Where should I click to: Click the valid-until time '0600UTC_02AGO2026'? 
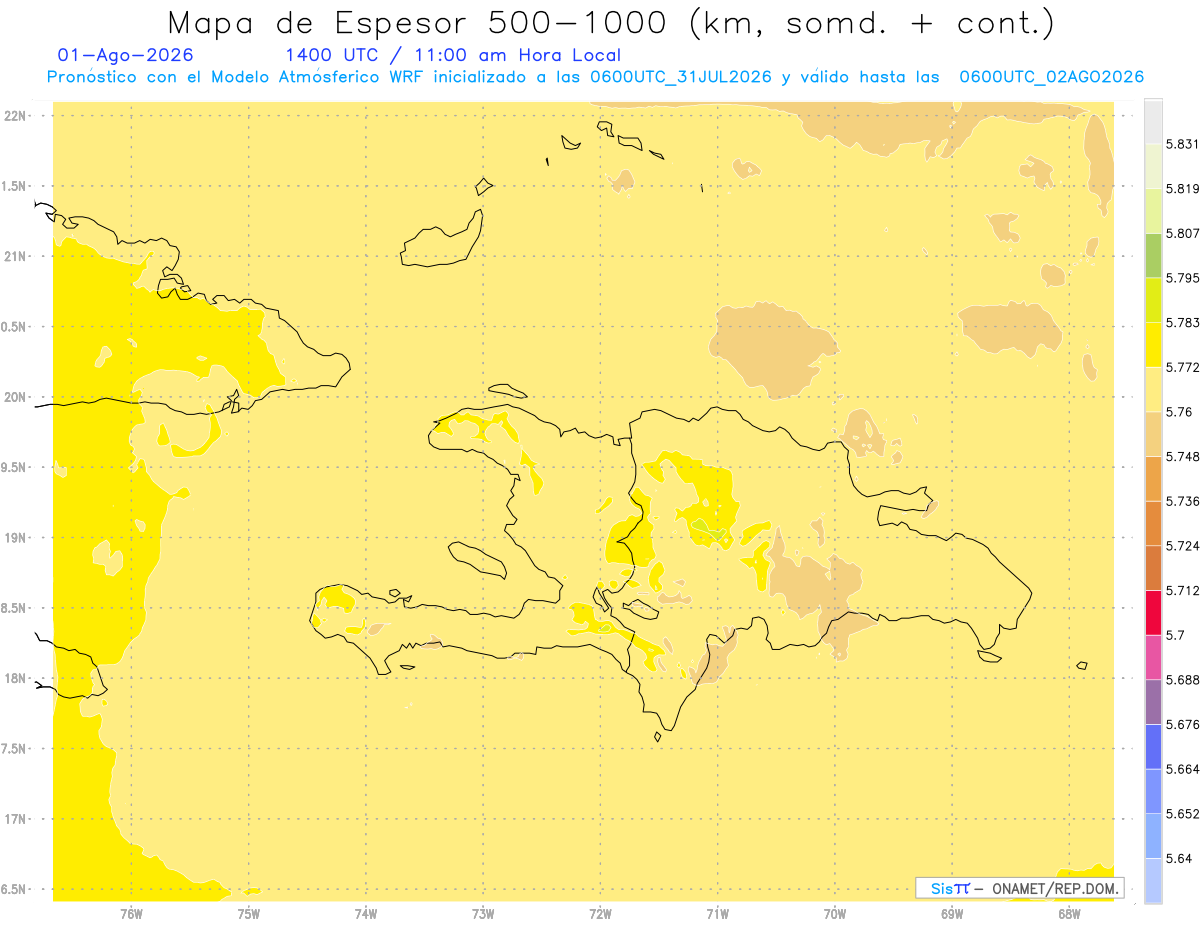click(x=1051, y=77)
